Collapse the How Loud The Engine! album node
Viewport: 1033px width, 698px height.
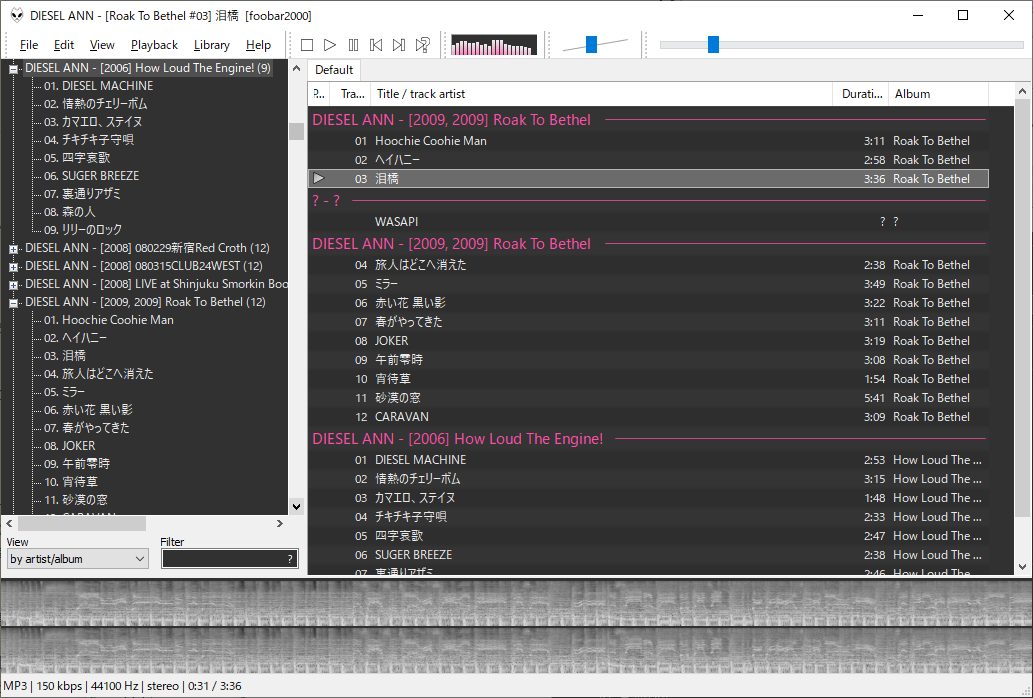tap(12, 68)
